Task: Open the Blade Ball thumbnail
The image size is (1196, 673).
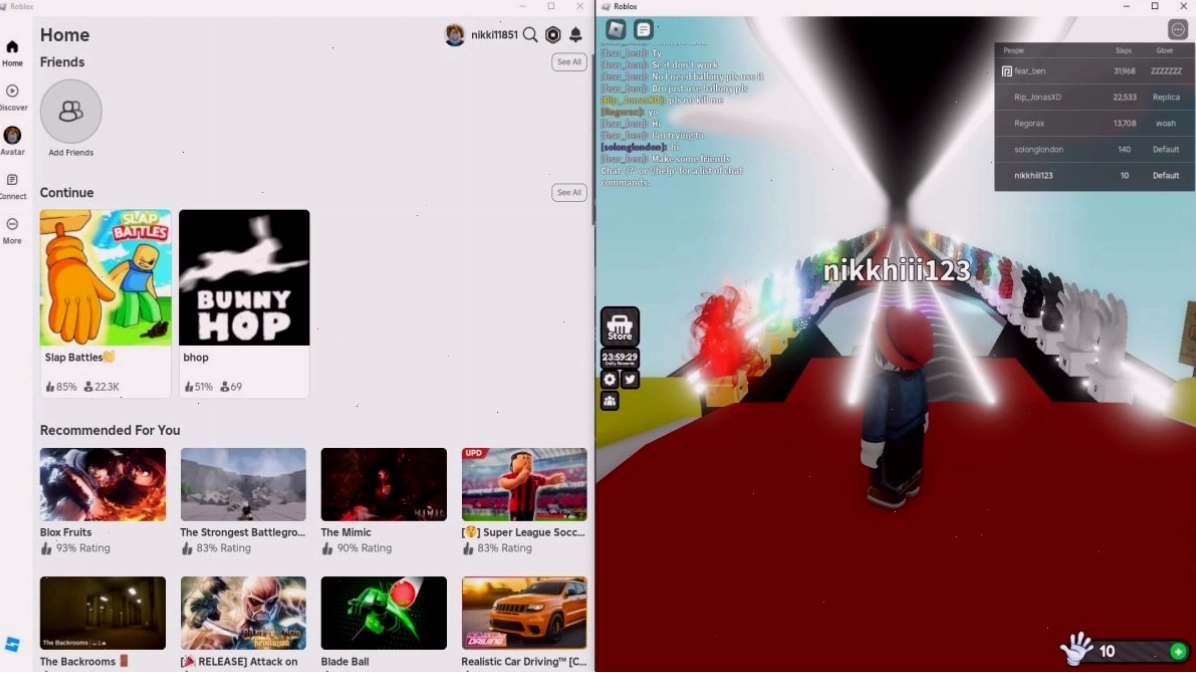Action: point(384,613)
